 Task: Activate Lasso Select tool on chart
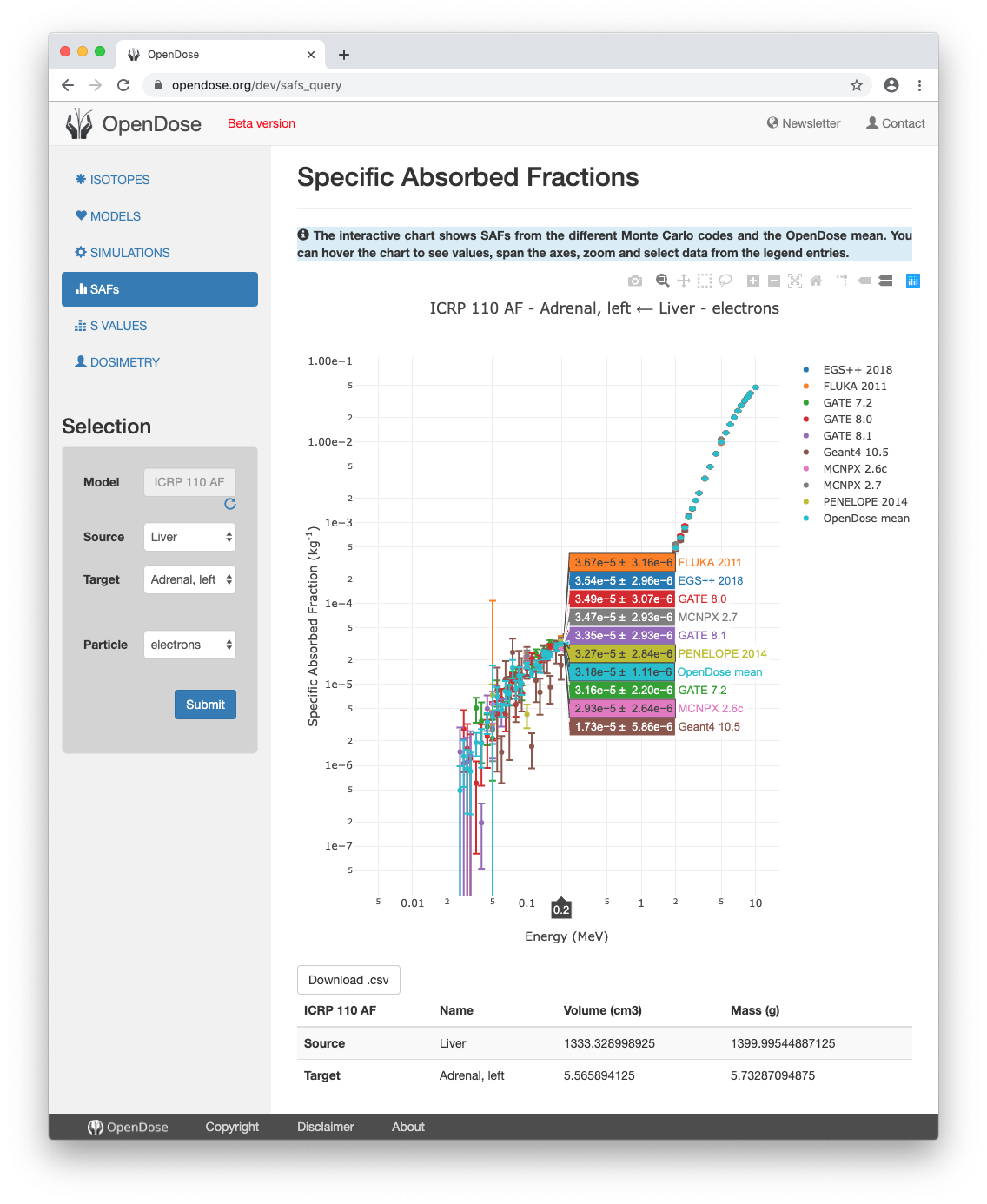click(x=725, y=281)
